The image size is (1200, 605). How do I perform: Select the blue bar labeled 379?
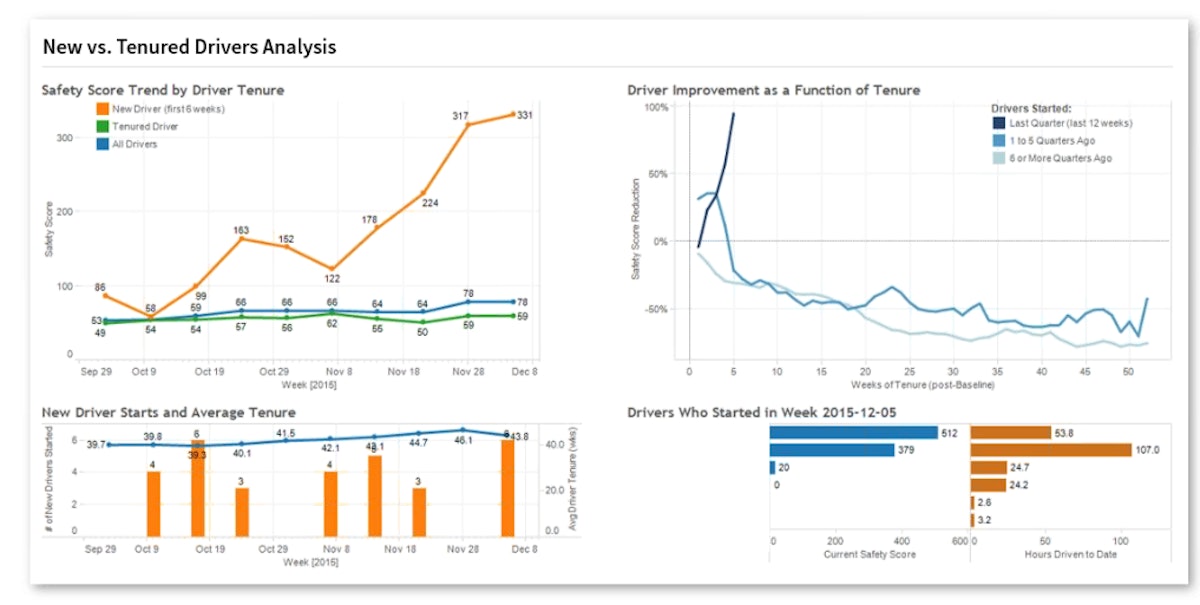pyautogui.click(x=831, y=450)
